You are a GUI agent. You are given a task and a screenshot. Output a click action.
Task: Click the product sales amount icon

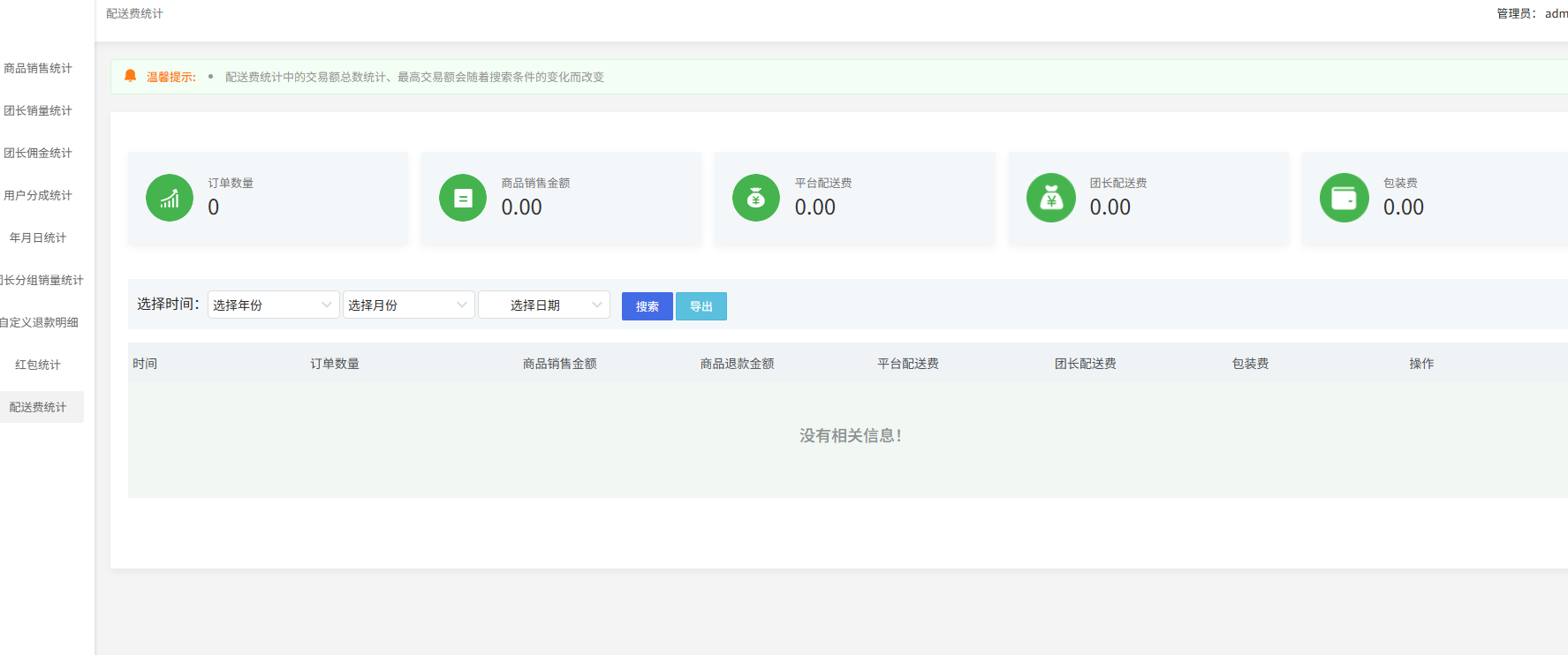click(x=463, y=198)
